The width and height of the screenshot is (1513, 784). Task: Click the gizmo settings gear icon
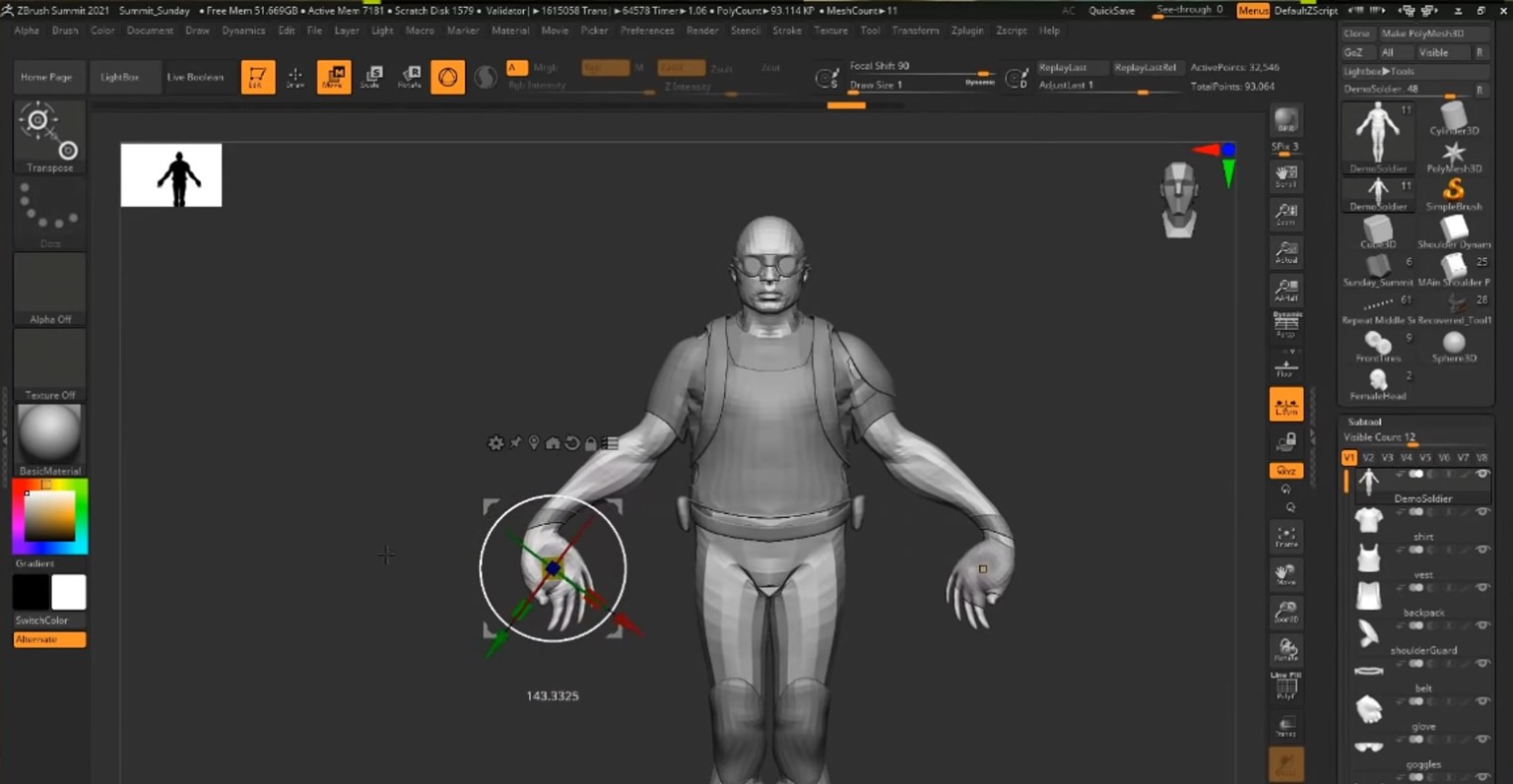pyautogui.click(x=495, y=443)
